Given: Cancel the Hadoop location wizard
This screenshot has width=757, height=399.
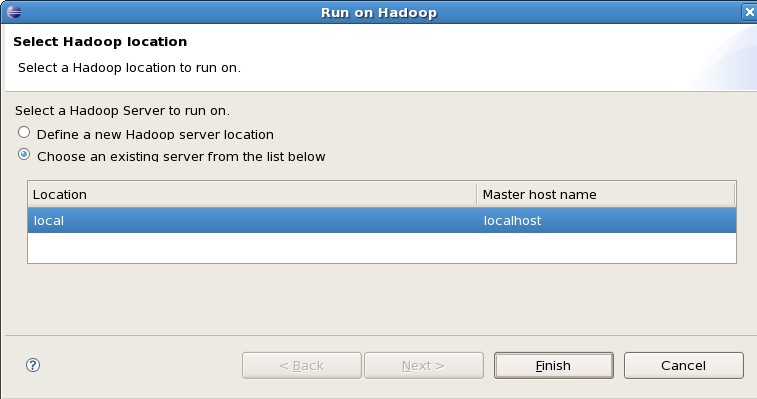Looking at the screenshot, I should click(683, 366).
